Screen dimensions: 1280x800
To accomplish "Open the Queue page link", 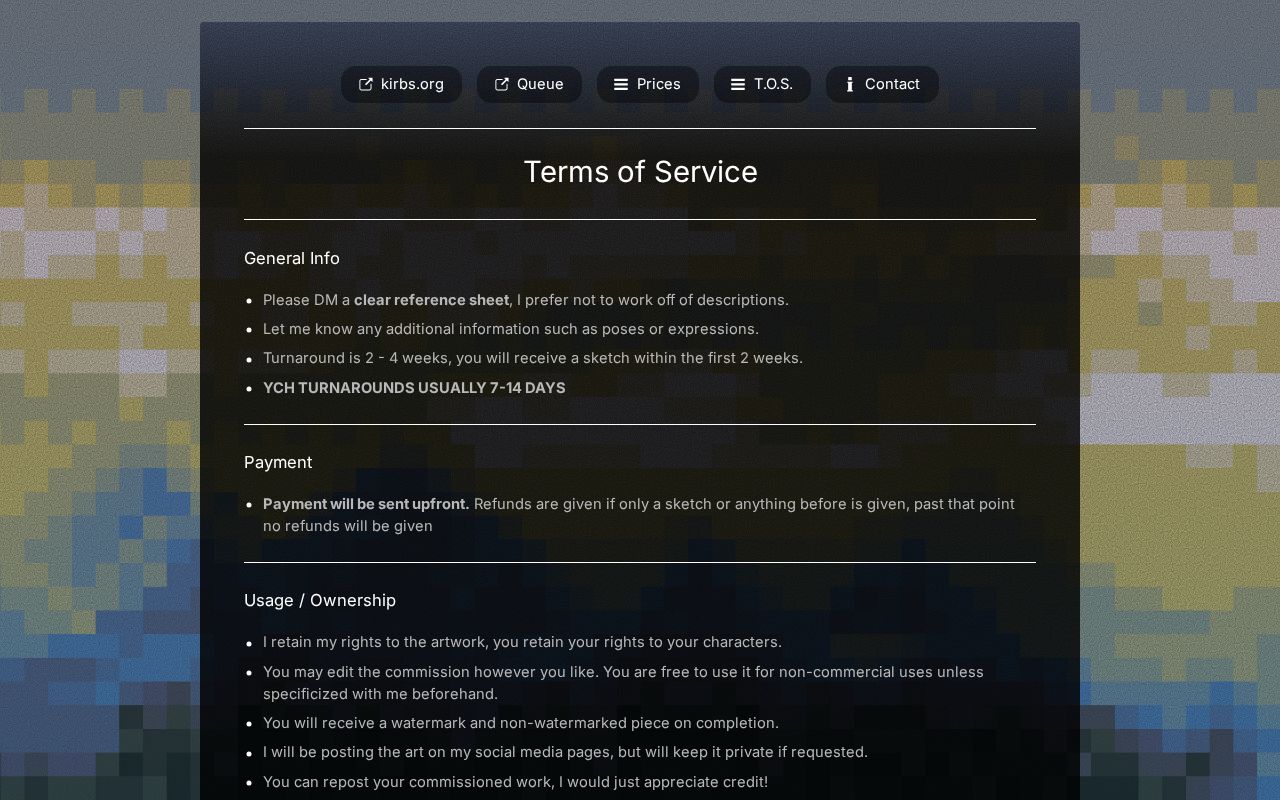I will click(529, 84).
